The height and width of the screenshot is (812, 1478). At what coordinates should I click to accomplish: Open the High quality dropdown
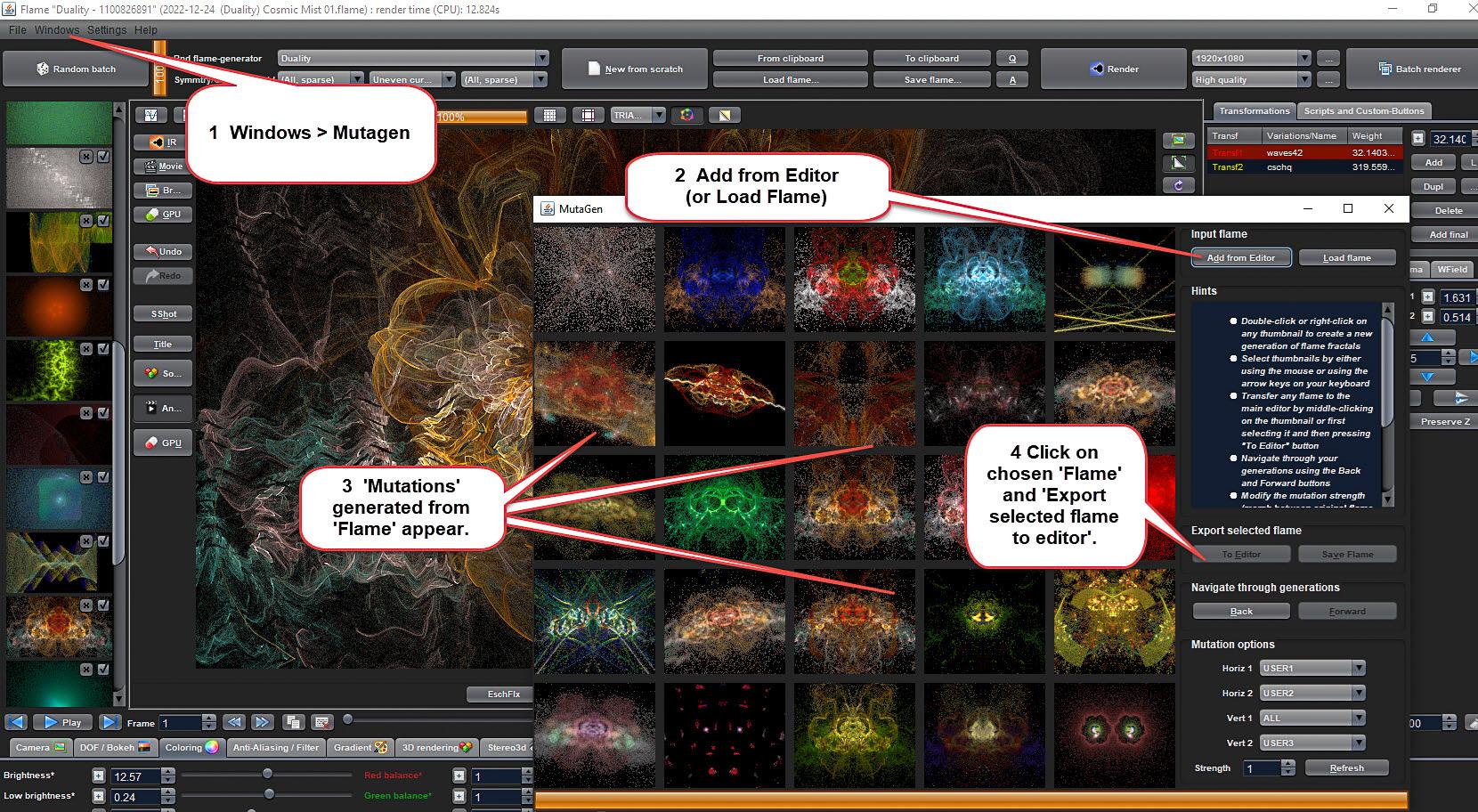tap(1252, 79)
